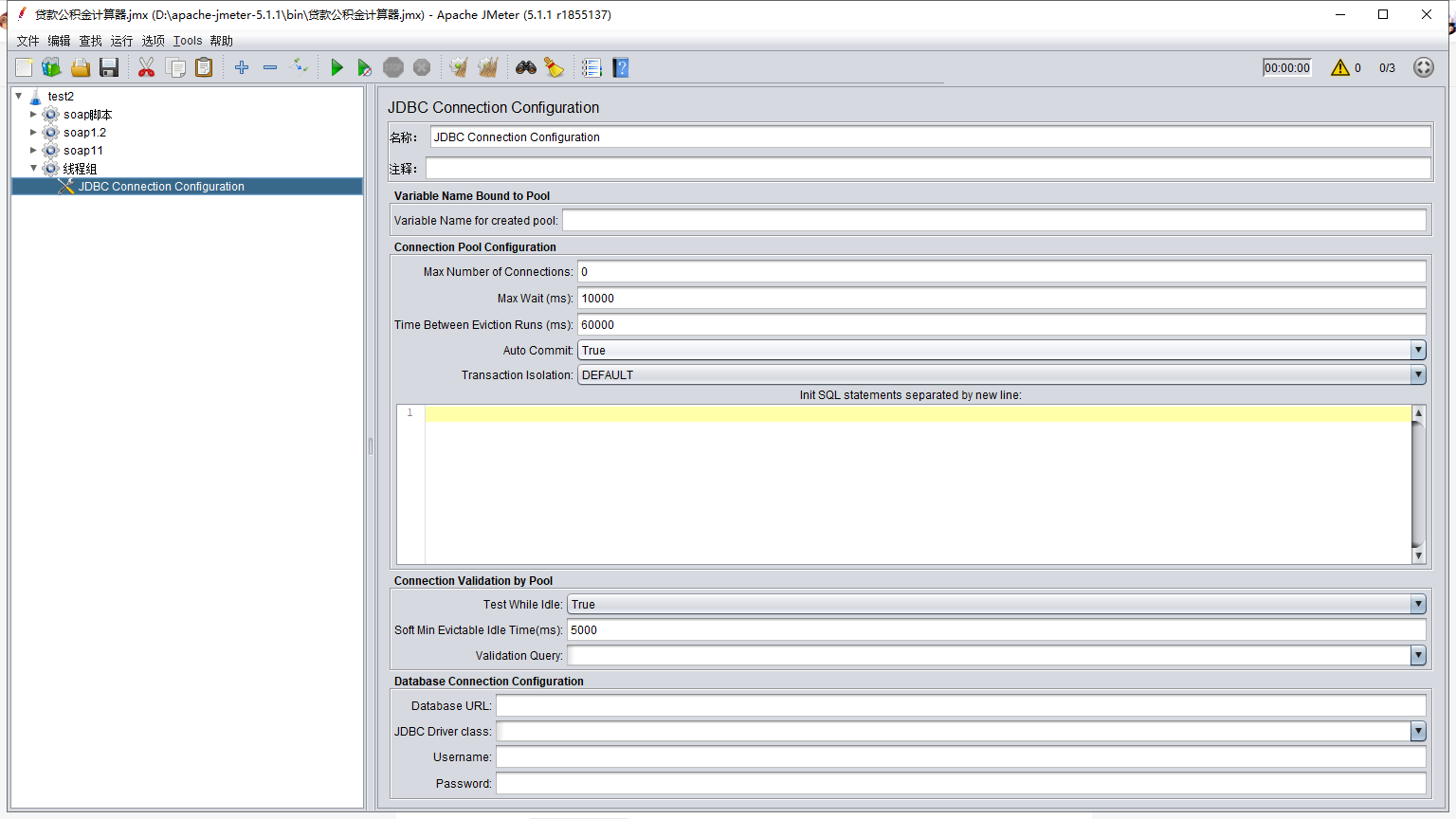Click Init SQL scrollbar down arrow

[x=1418, y=556]
